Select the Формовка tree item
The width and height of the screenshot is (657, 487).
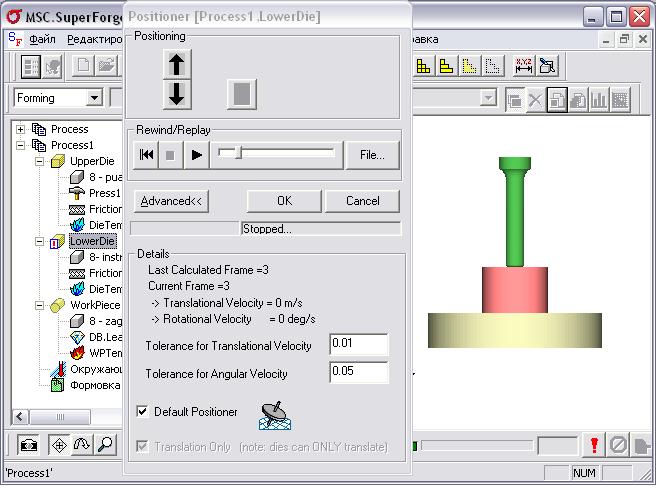(x=95, y=385)
